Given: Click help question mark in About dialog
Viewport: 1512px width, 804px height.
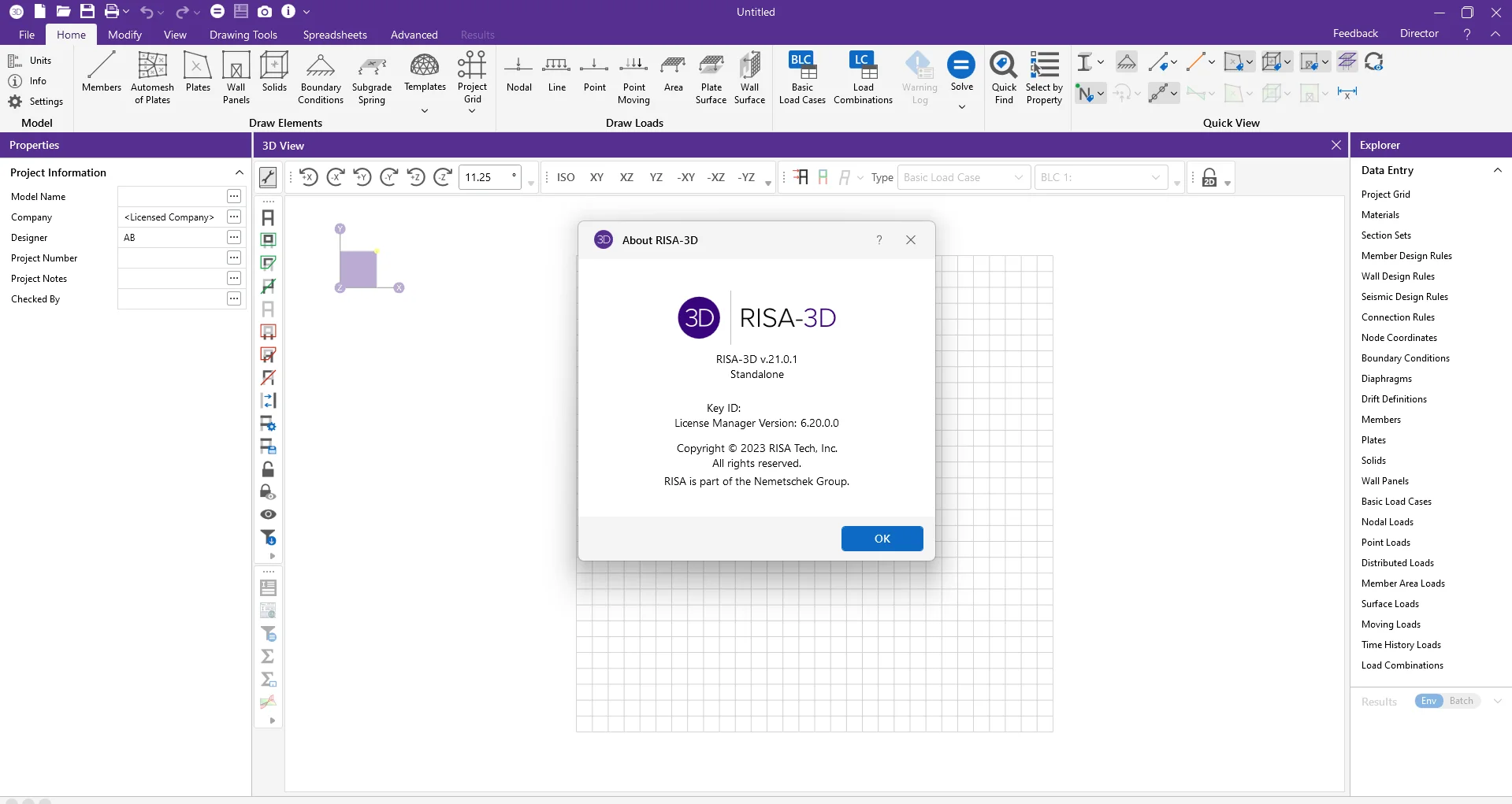Looking at the screenshot, I should [879, 240].
